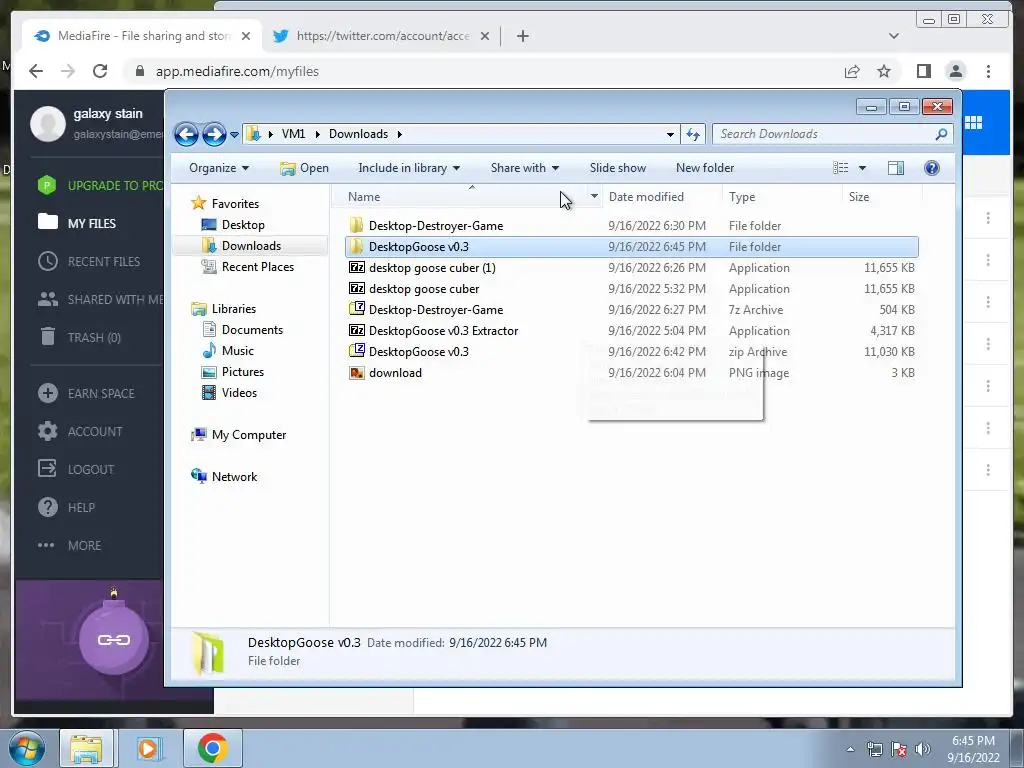The height and width of the screenshot is (768, 1024).
Task: Open the Include in library menu
Action: pyautogui.click(x=409, y=168)
